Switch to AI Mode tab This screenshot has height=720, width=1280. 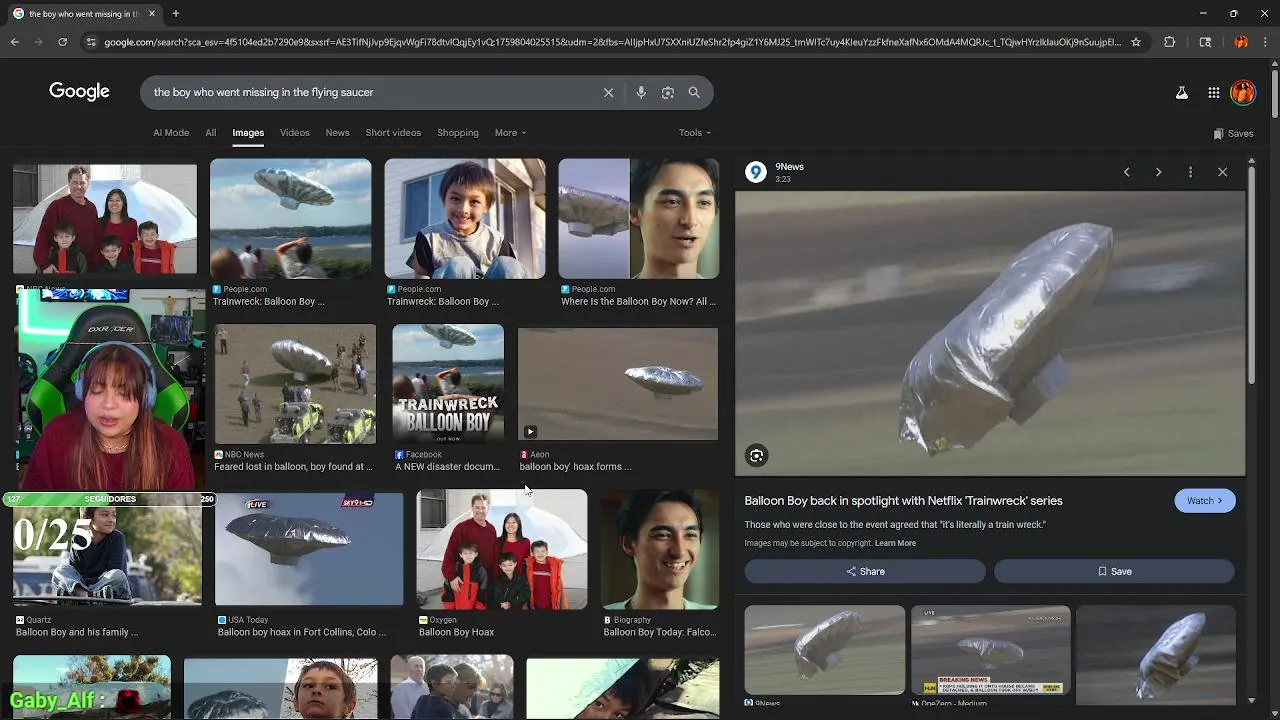pos(171,133)
